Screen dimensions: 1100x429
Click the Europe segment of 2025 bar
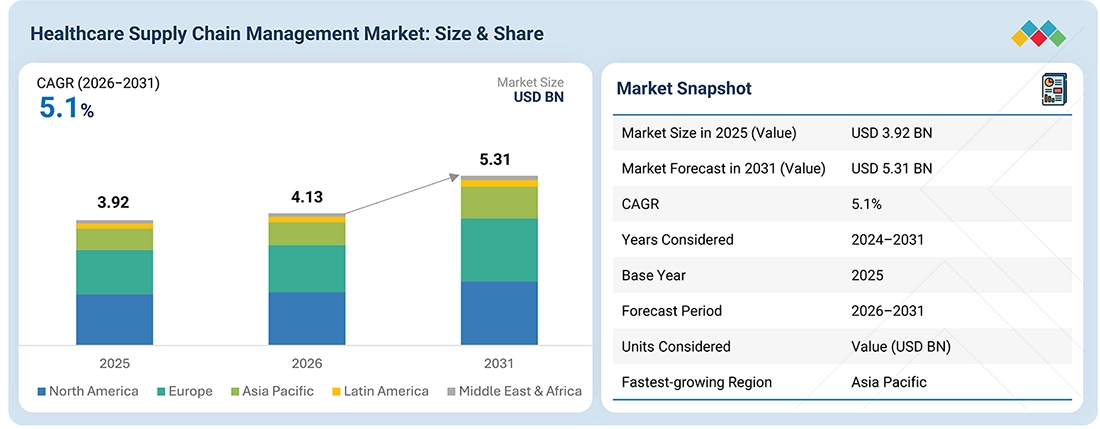[x=114, y=272]
